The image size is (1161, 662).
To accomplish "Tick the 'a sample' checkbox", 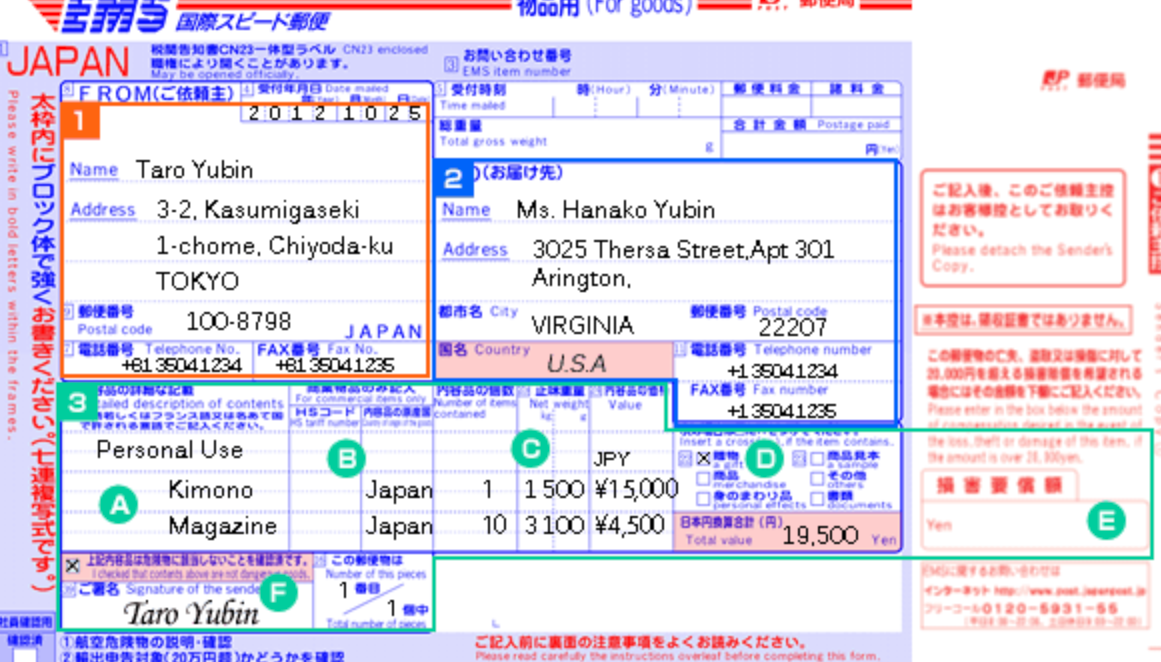I will click(817, 459).
